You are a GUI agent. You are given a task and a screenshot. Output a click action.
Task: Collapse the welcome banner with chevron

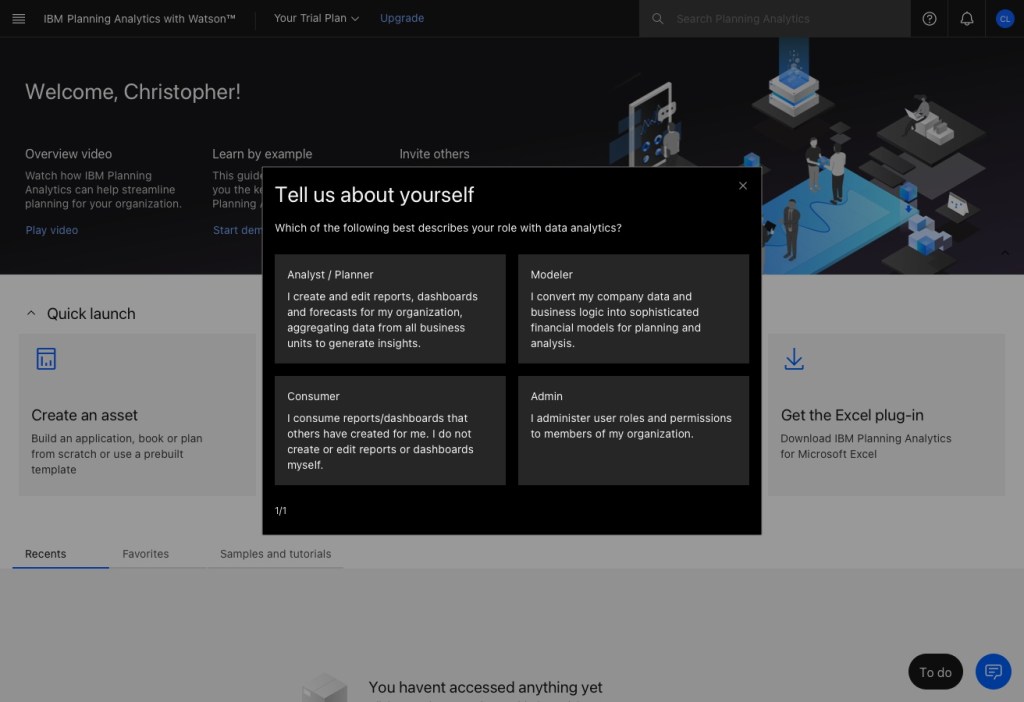tap(1005, 253)
